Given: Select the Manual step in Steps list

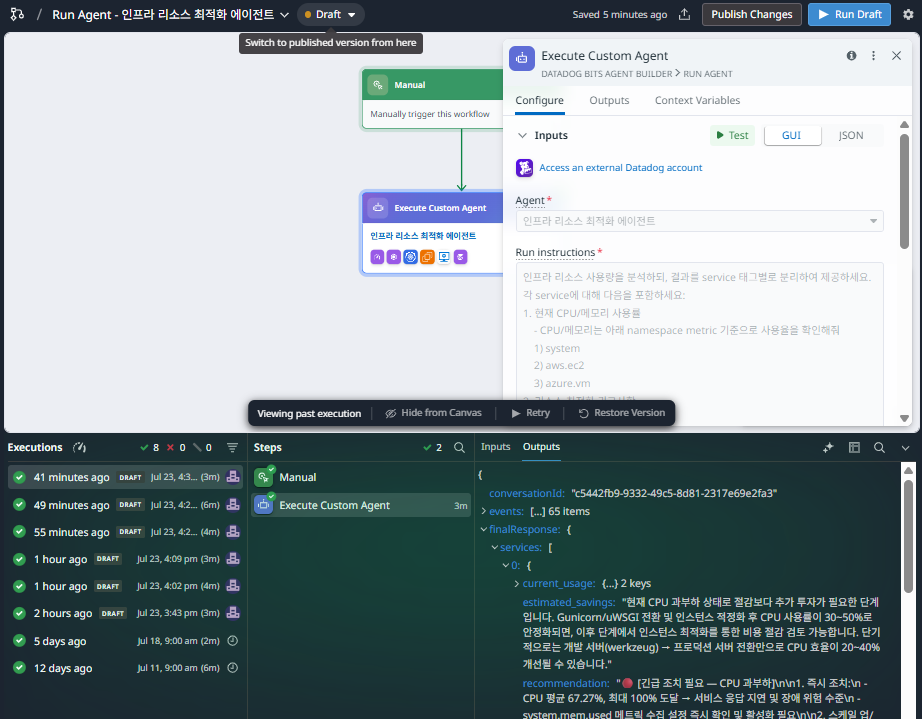Looking at the screenshot, I should click(361, 477).
